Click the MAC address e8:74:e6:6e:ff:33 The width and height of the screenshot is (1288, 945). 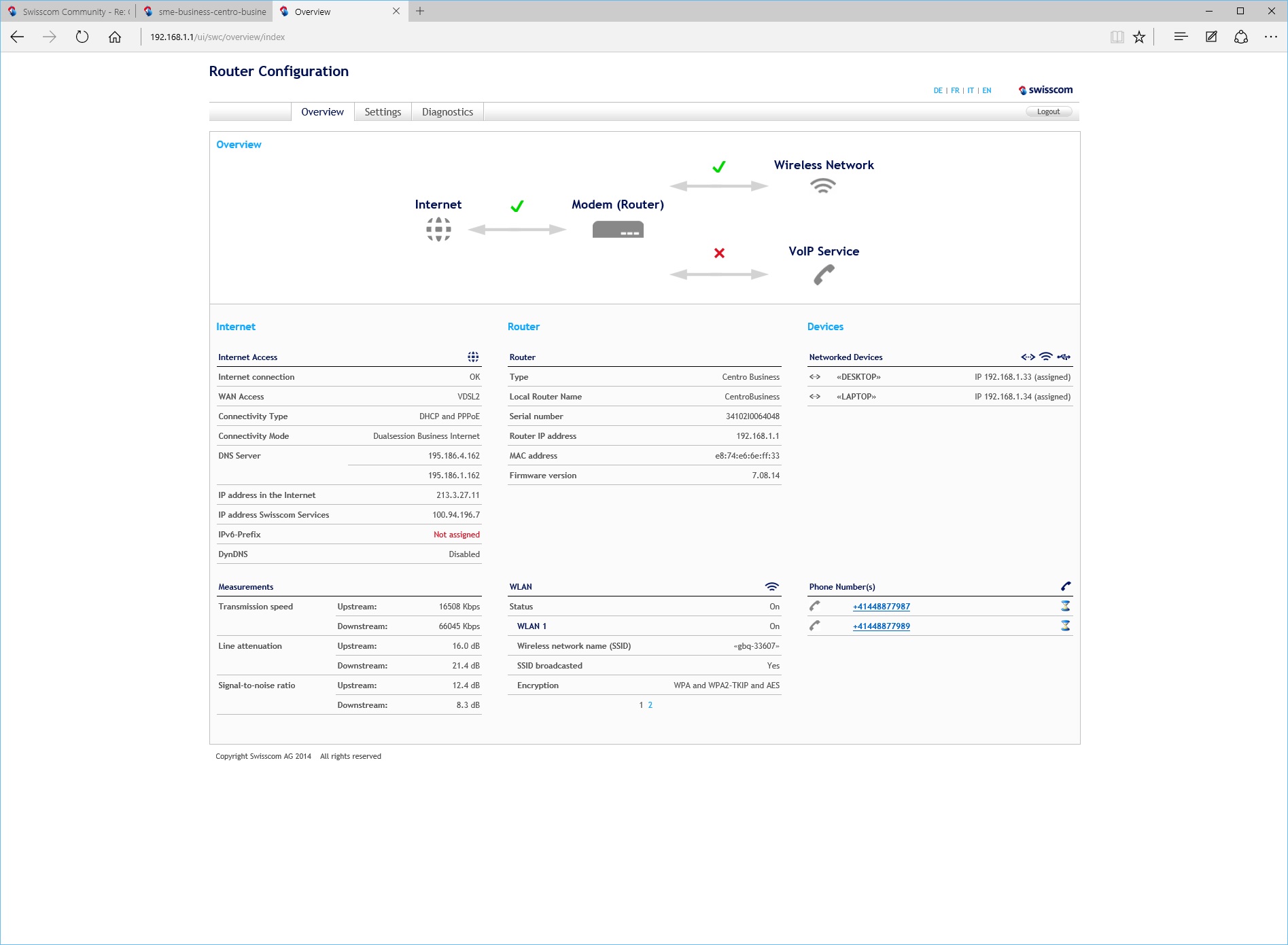point(747,456)
